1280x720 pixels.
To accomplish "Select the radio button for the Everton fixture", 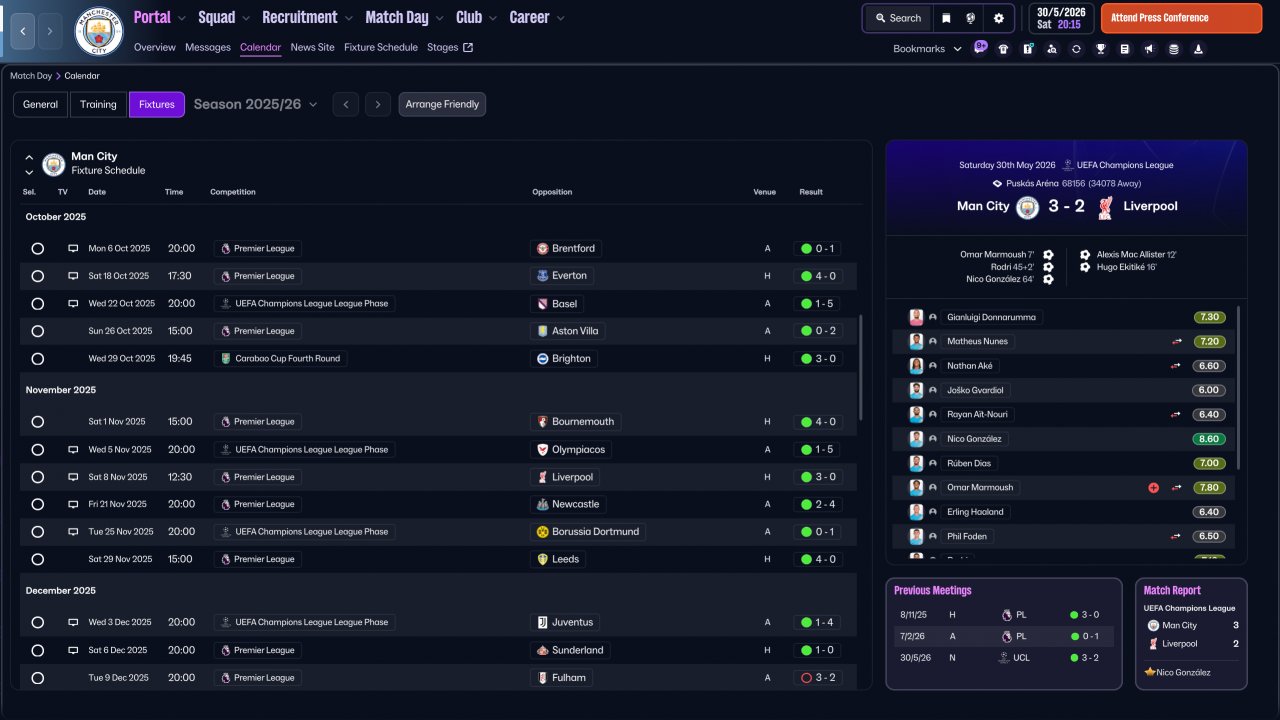I will point(38,276).
